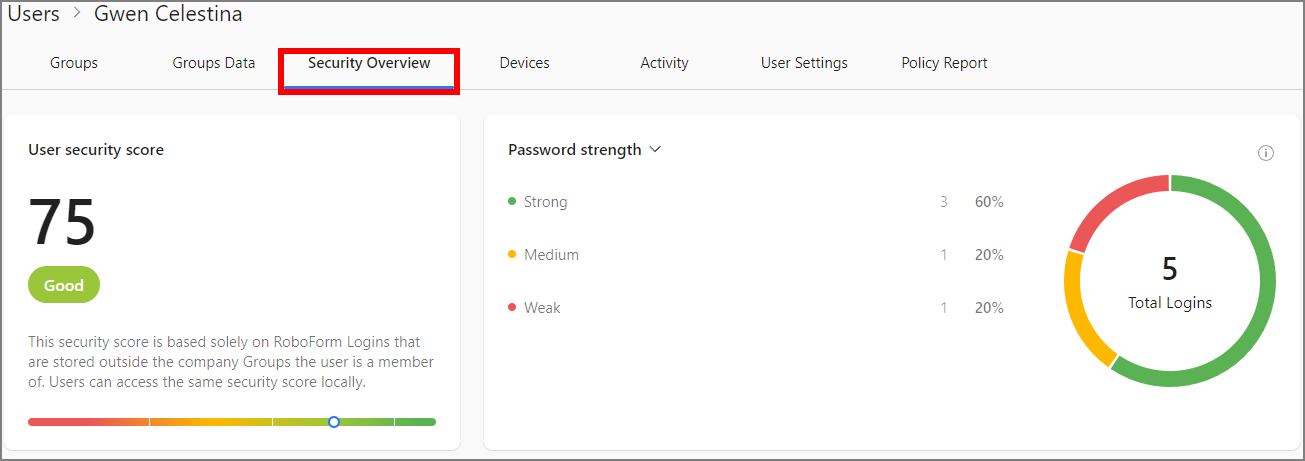Click the Total Logins donut center
1305x461 pixels.
click(x=1170, y=282)
